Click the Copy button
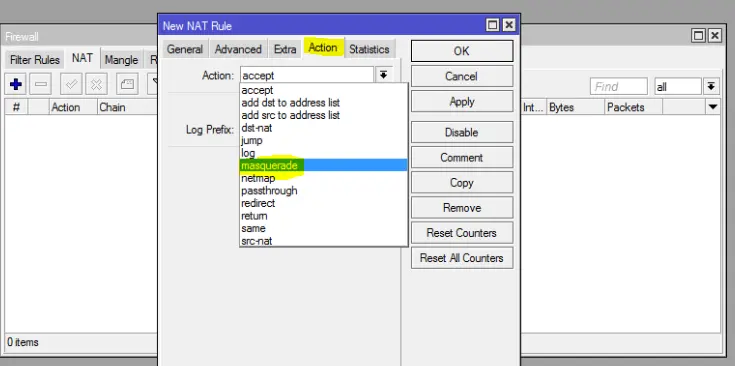Screen dimensions: 735x366 (462, 182)
